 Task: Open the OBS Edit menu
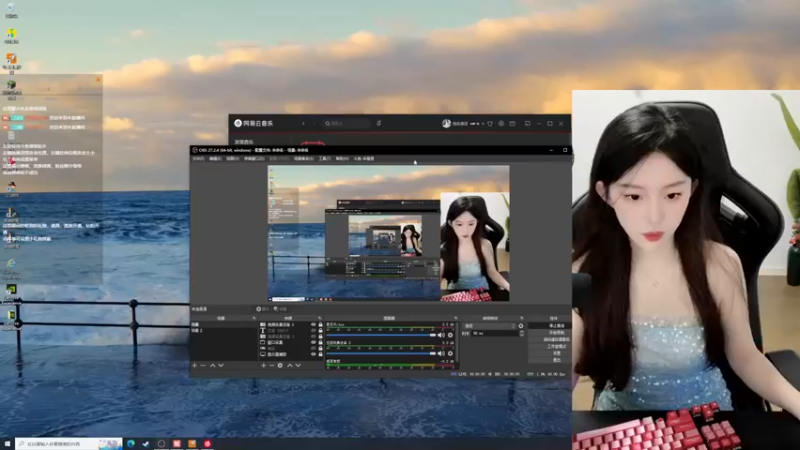click(x=215, y=159)
